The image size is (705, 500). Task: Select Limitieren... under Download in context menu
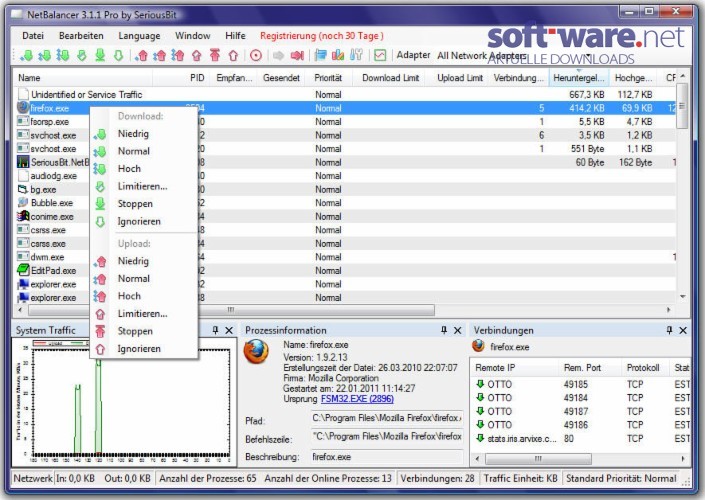144,186
